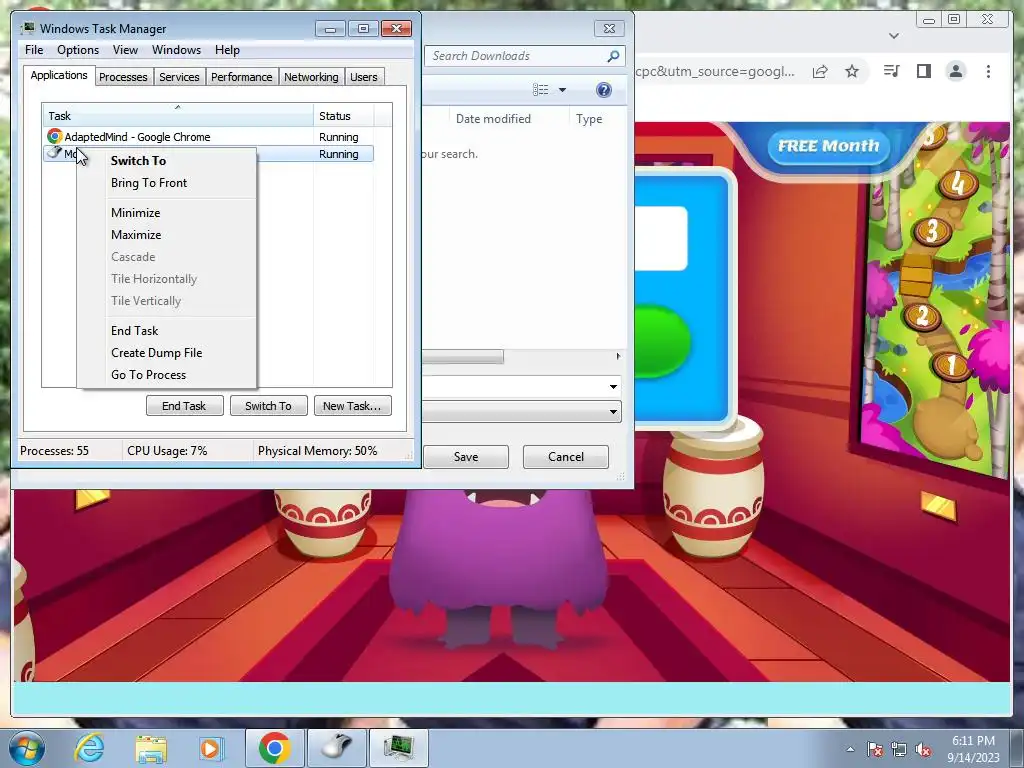
Task: Click the share page icon in Chrome
Action: tap(820, 71)
